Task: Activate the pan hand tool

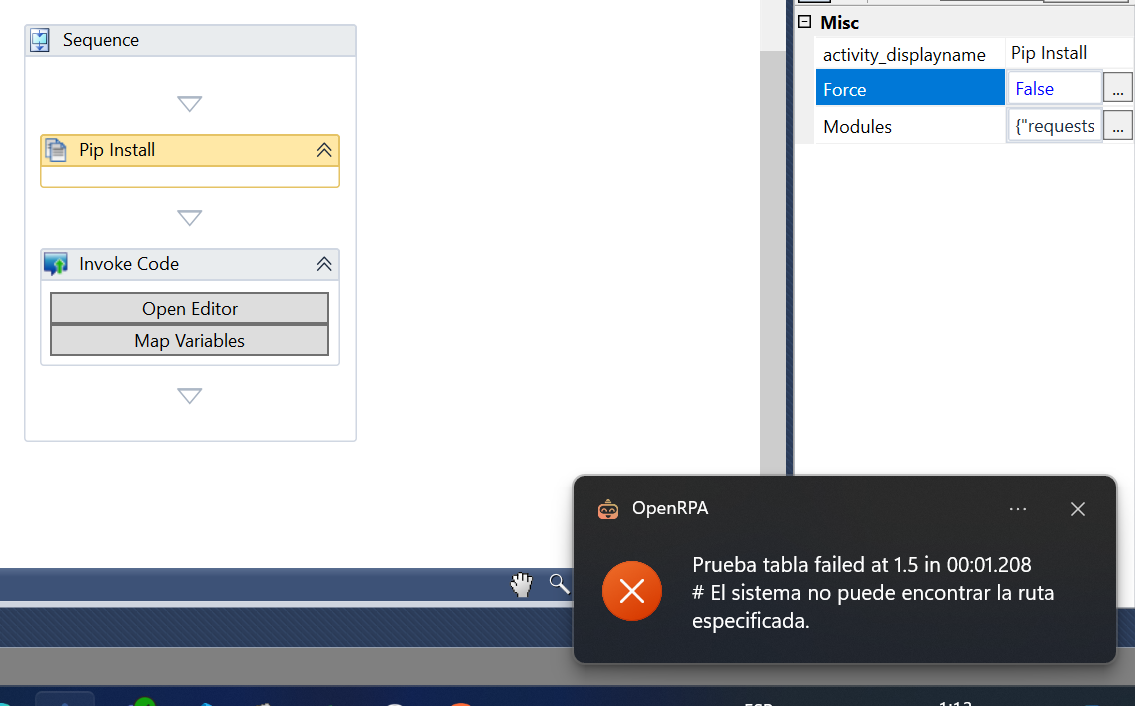Action: (522, 585)
